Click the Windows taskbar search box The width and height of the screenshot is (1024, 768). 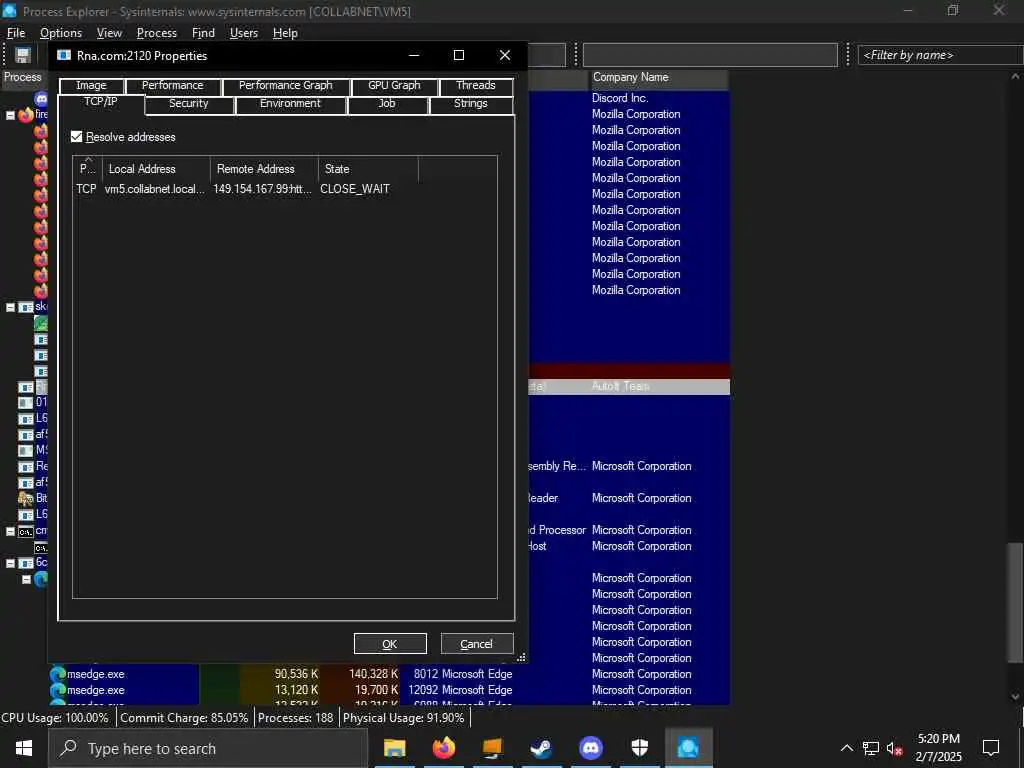[208, 748]
